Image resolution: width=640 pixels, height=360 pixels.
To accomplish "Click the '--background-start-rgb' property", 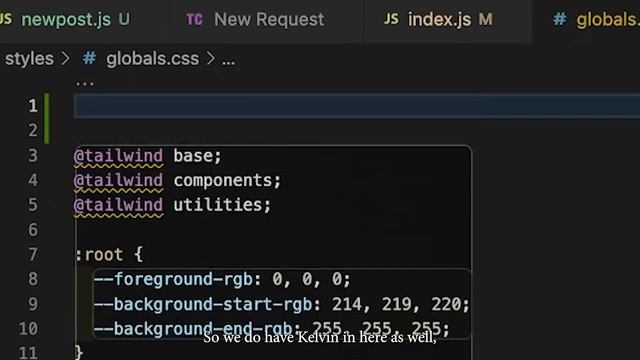I will click(203, 304).
